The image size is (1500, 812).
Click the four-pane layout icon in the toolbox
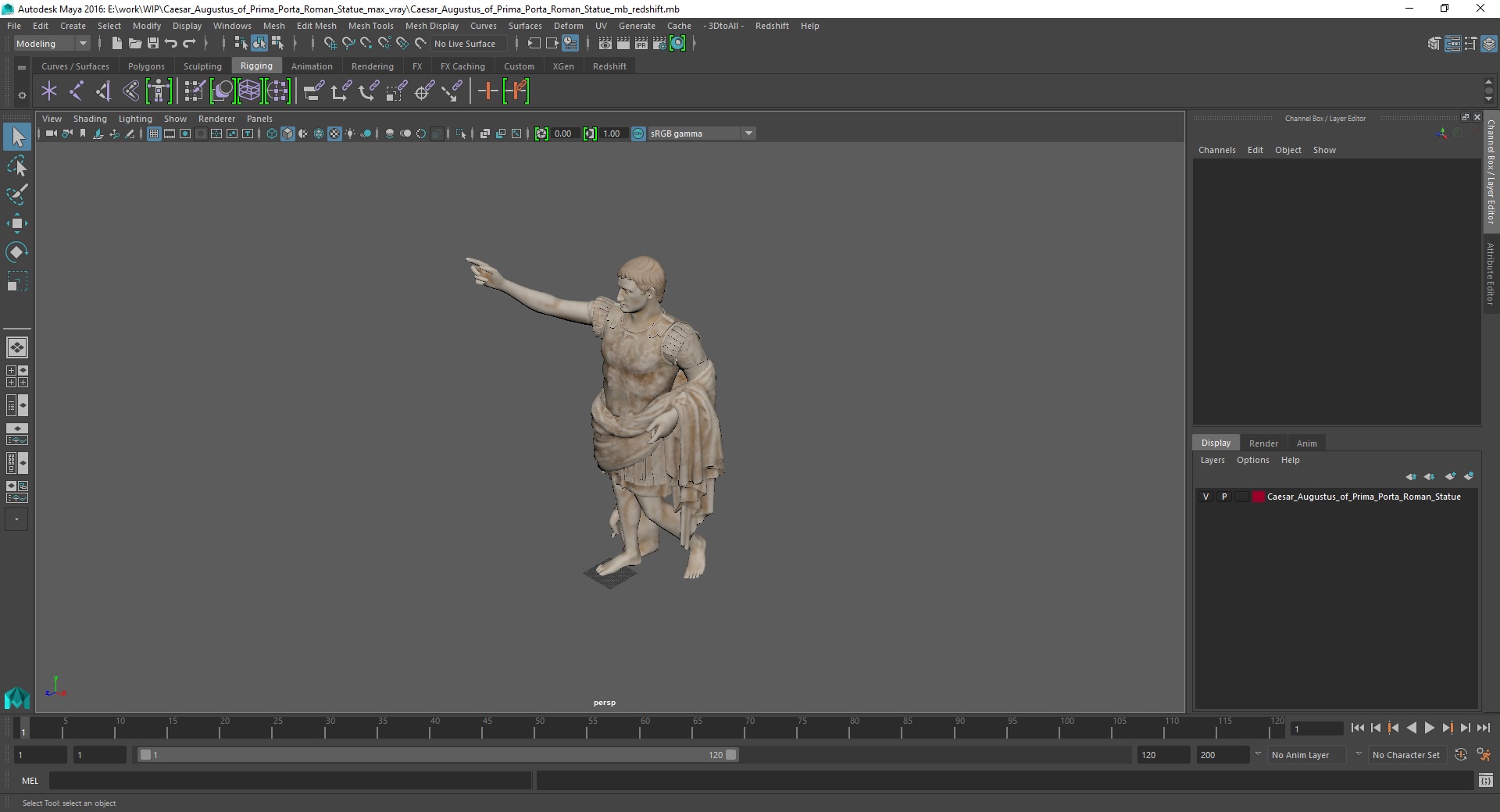tap(17, 376)
